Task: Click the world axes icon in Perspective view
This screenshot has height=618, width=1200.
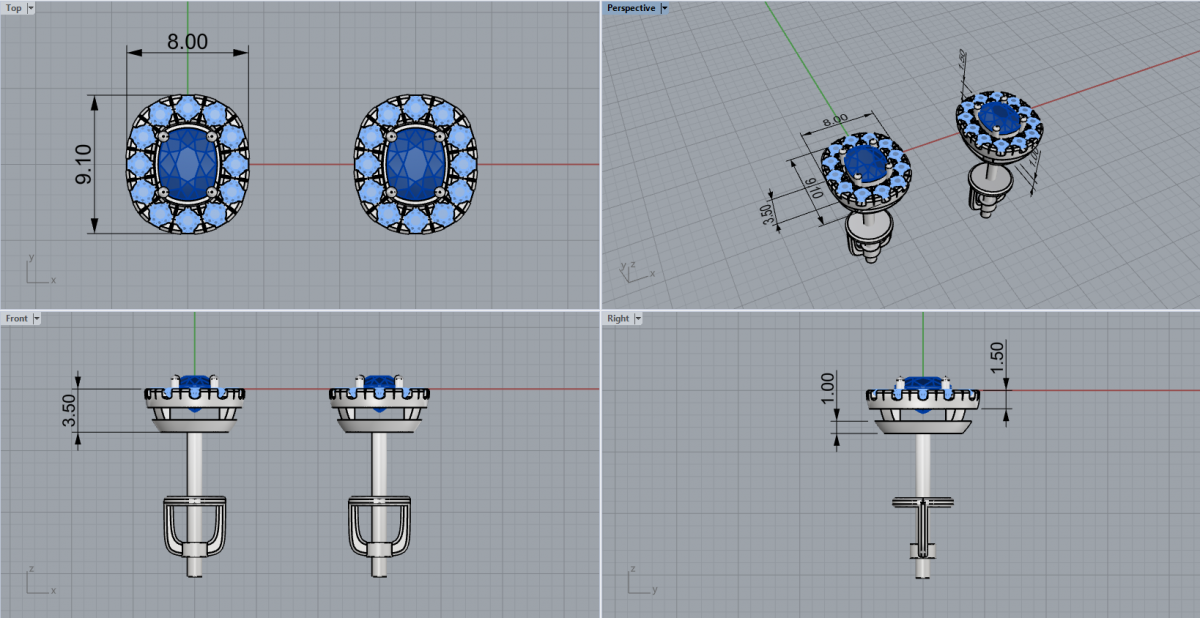Action: pos(636,270)
